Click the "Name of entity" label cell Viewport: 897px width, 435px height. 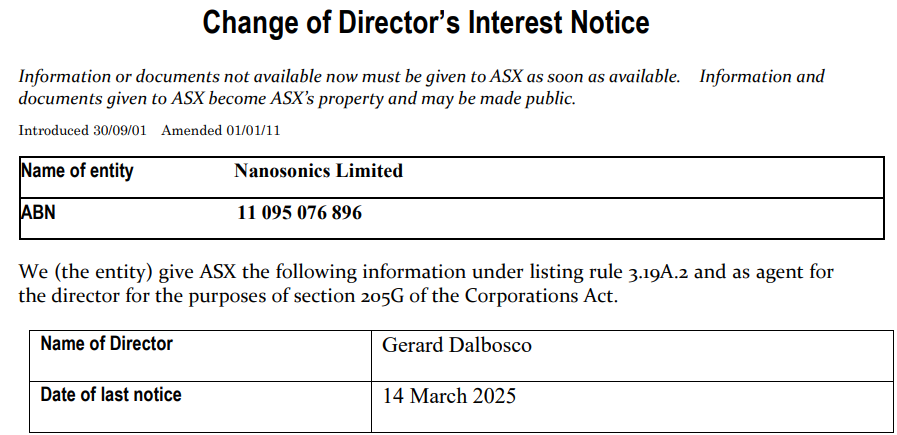click(x=77, y=171)
